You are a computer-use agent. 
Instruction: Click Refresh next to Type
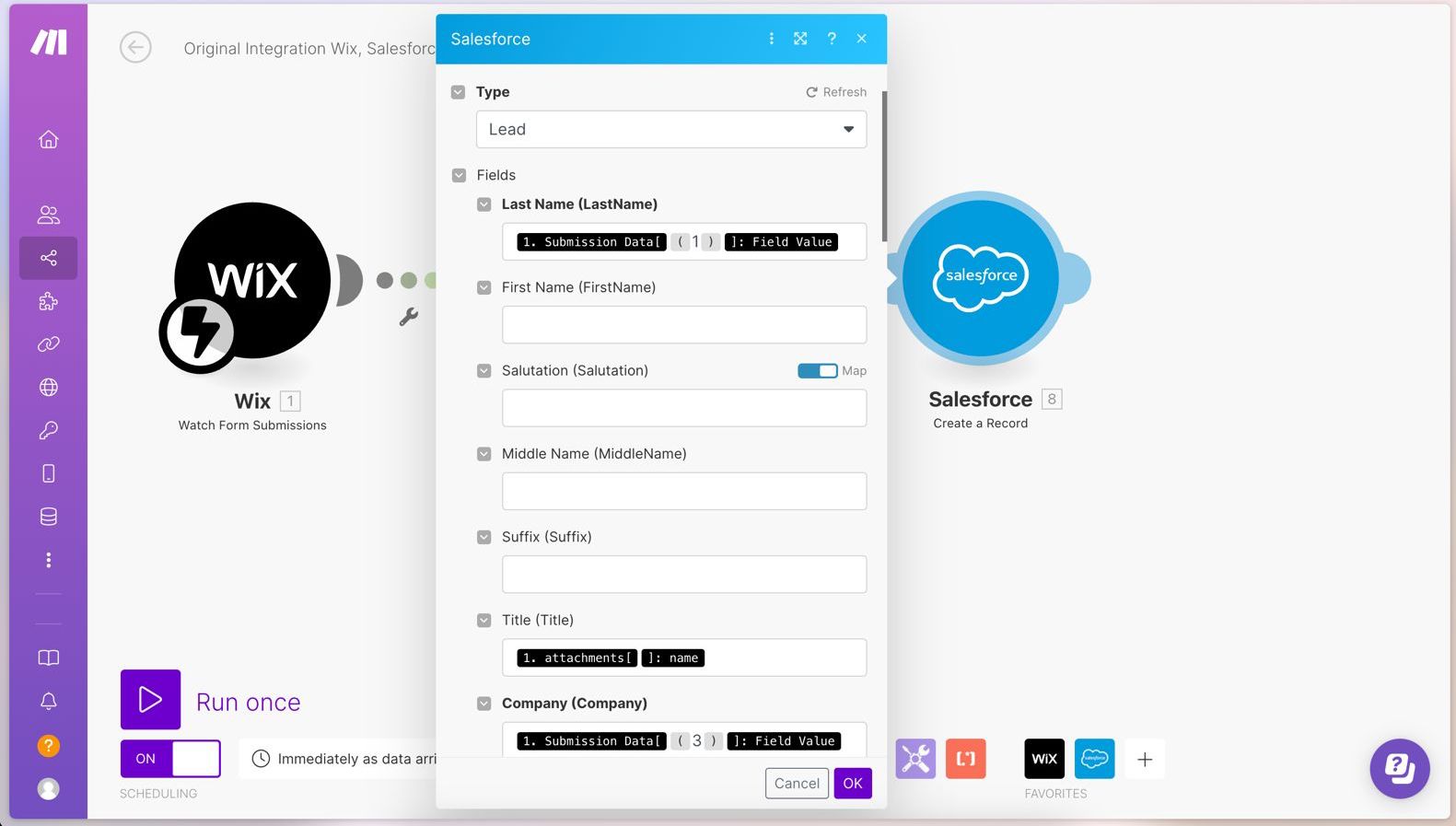pos(836,92)
